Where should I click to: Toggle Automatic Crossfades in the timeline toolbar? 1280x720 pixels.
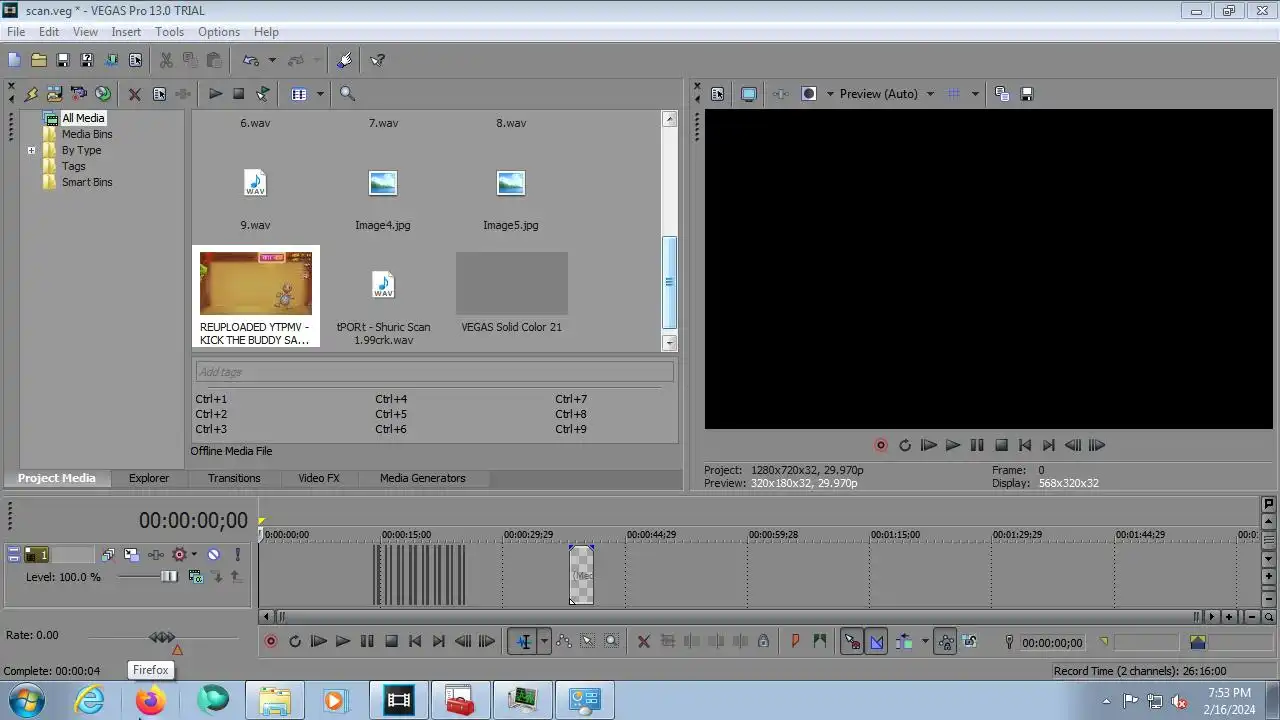[877, 642]
